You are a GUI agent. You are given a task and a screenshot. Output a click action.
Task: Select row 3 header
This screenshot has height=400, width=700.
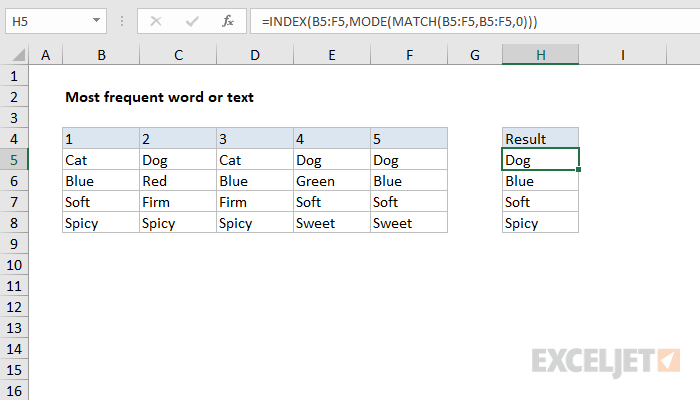[x=14, y=118]
